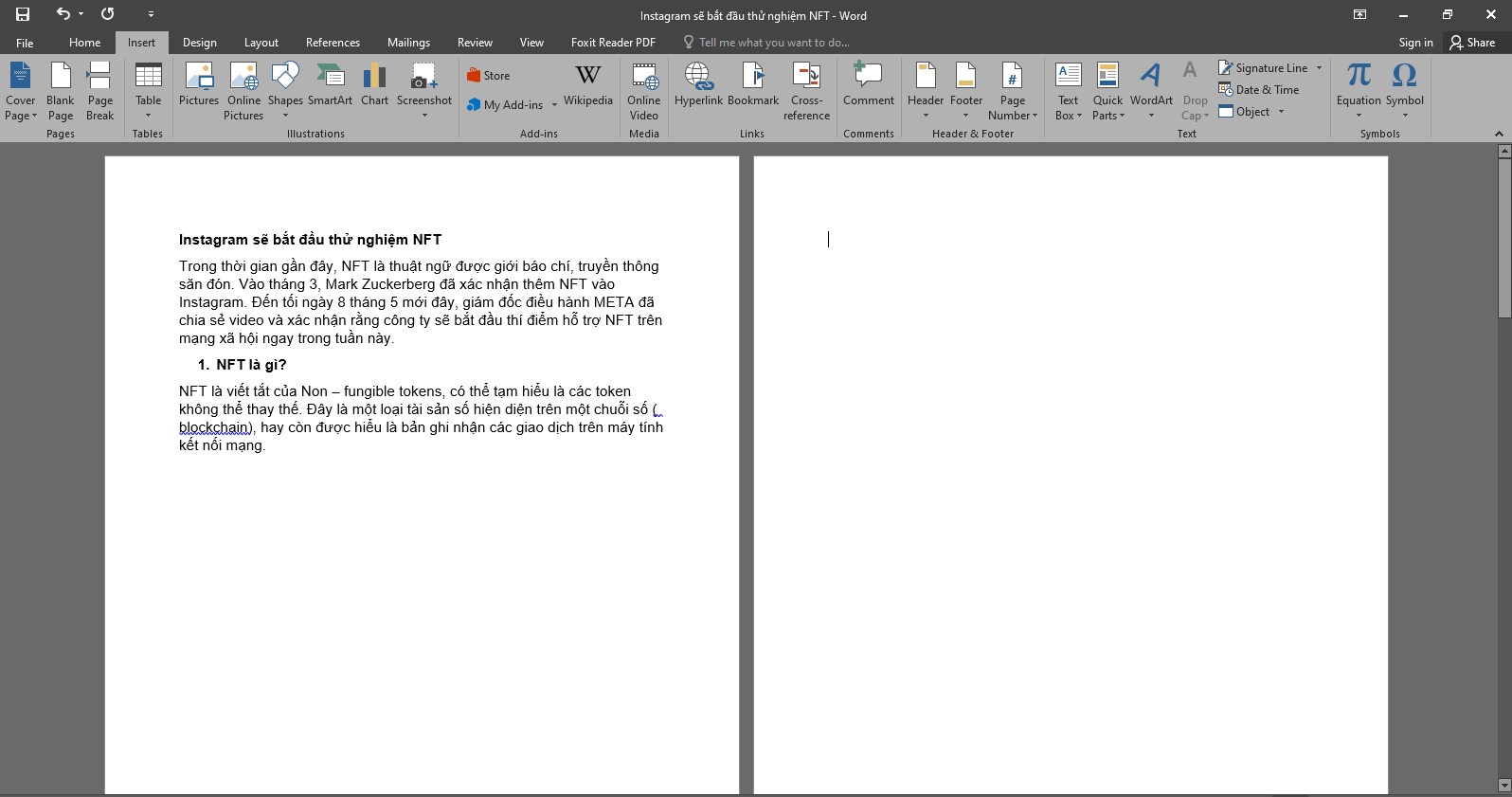Open the File tab
1512x797 pixels.
(25, 43)
